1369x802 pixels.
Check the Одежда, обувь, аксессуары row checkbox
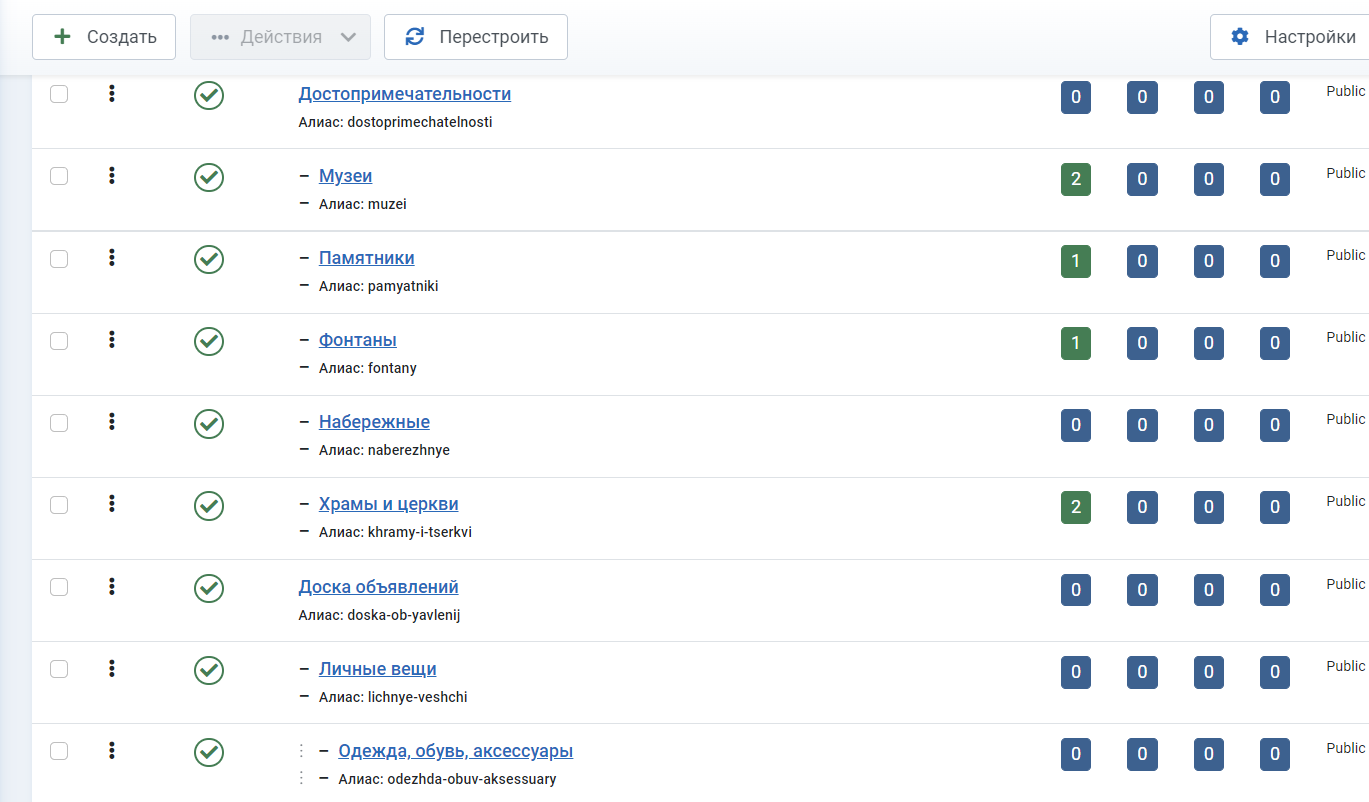point(59,751)
